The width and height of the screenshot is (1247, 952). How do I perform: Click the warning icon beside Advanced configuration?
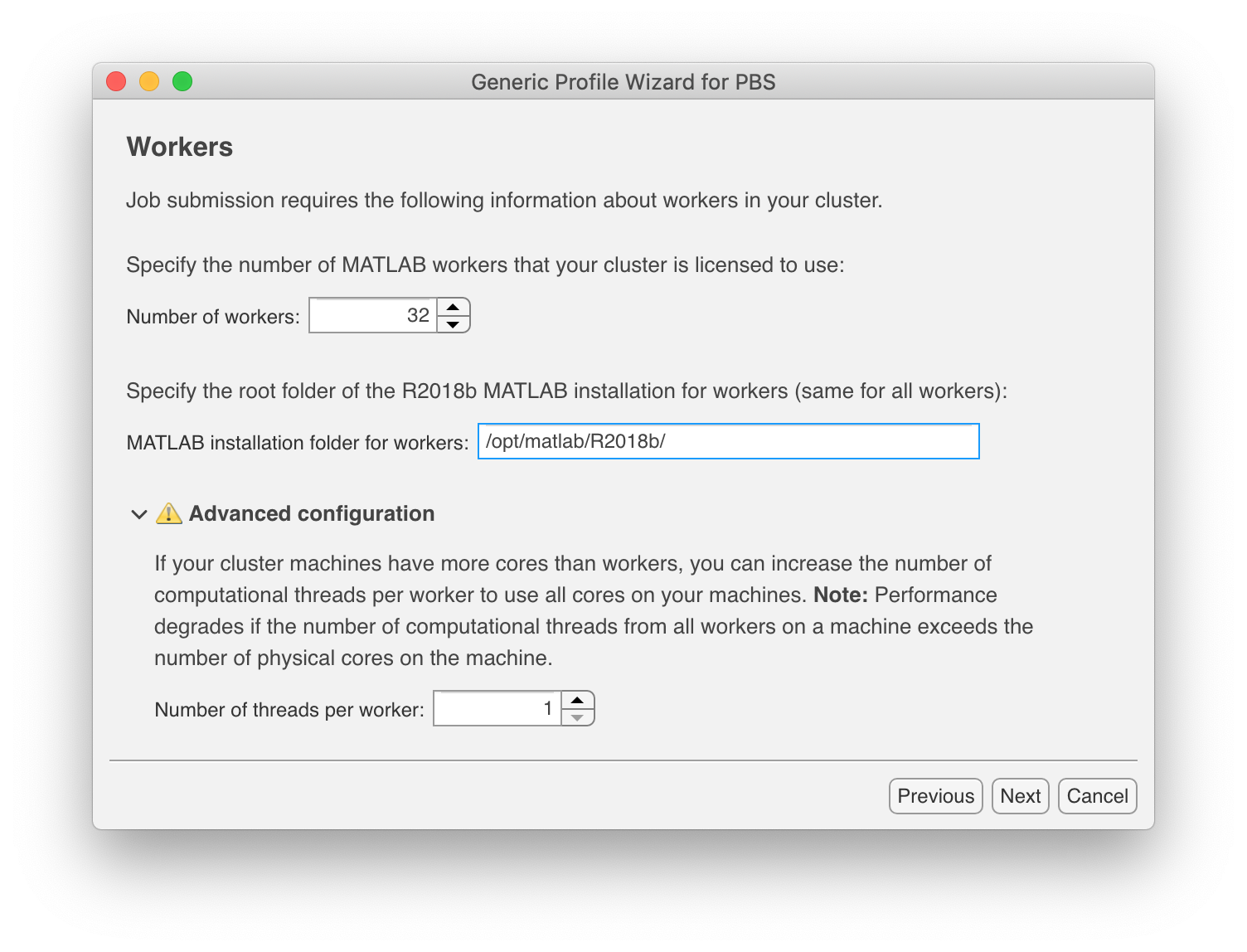169,513
